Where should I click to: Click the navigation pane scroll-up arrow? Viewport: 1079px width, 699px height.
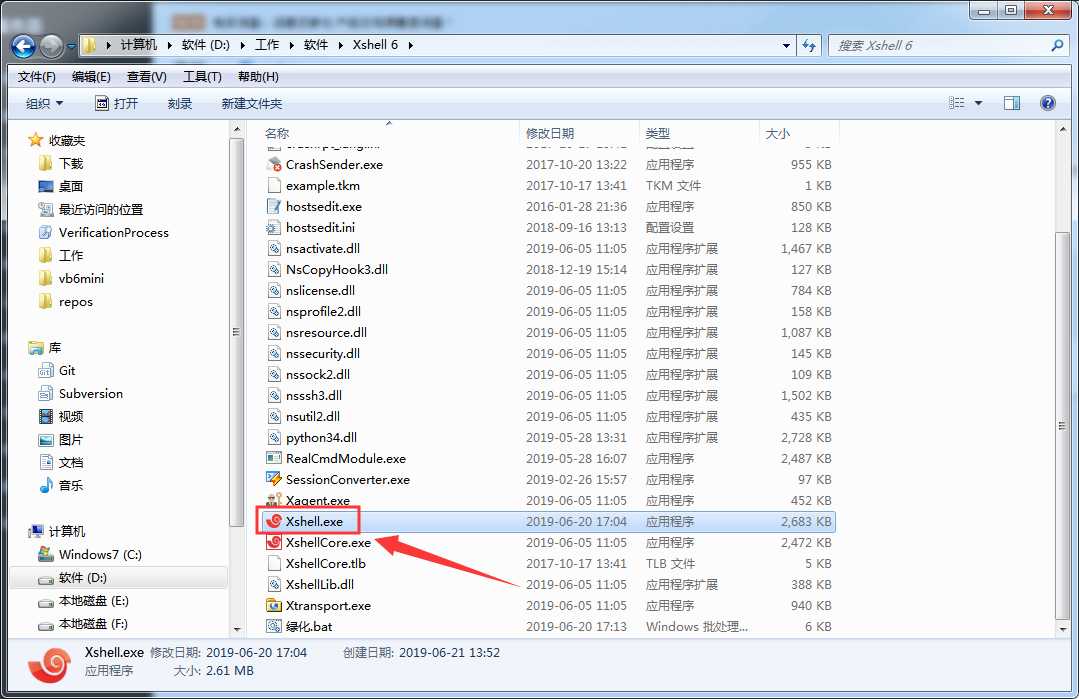(237, 129)
